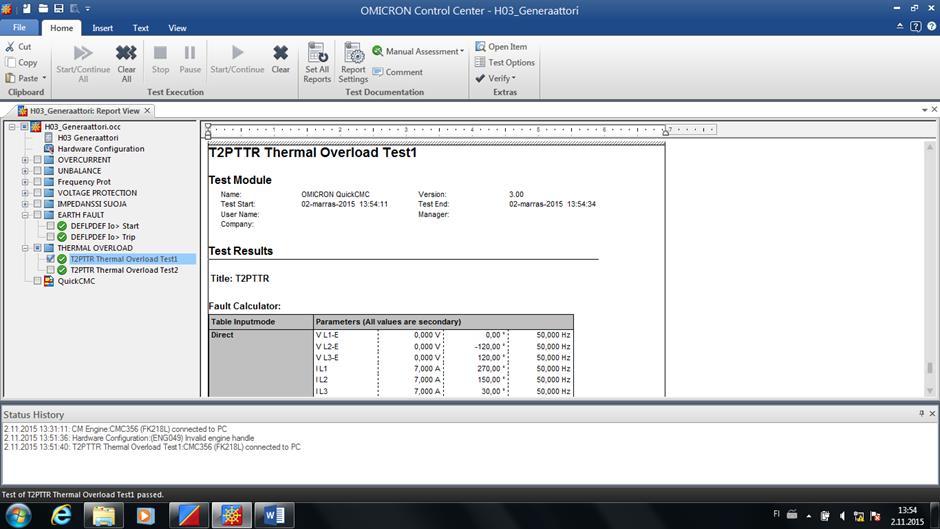Tick the OVERCURRENT checkbox
This screenshot has width=940, height=529.
coord(37,160)
